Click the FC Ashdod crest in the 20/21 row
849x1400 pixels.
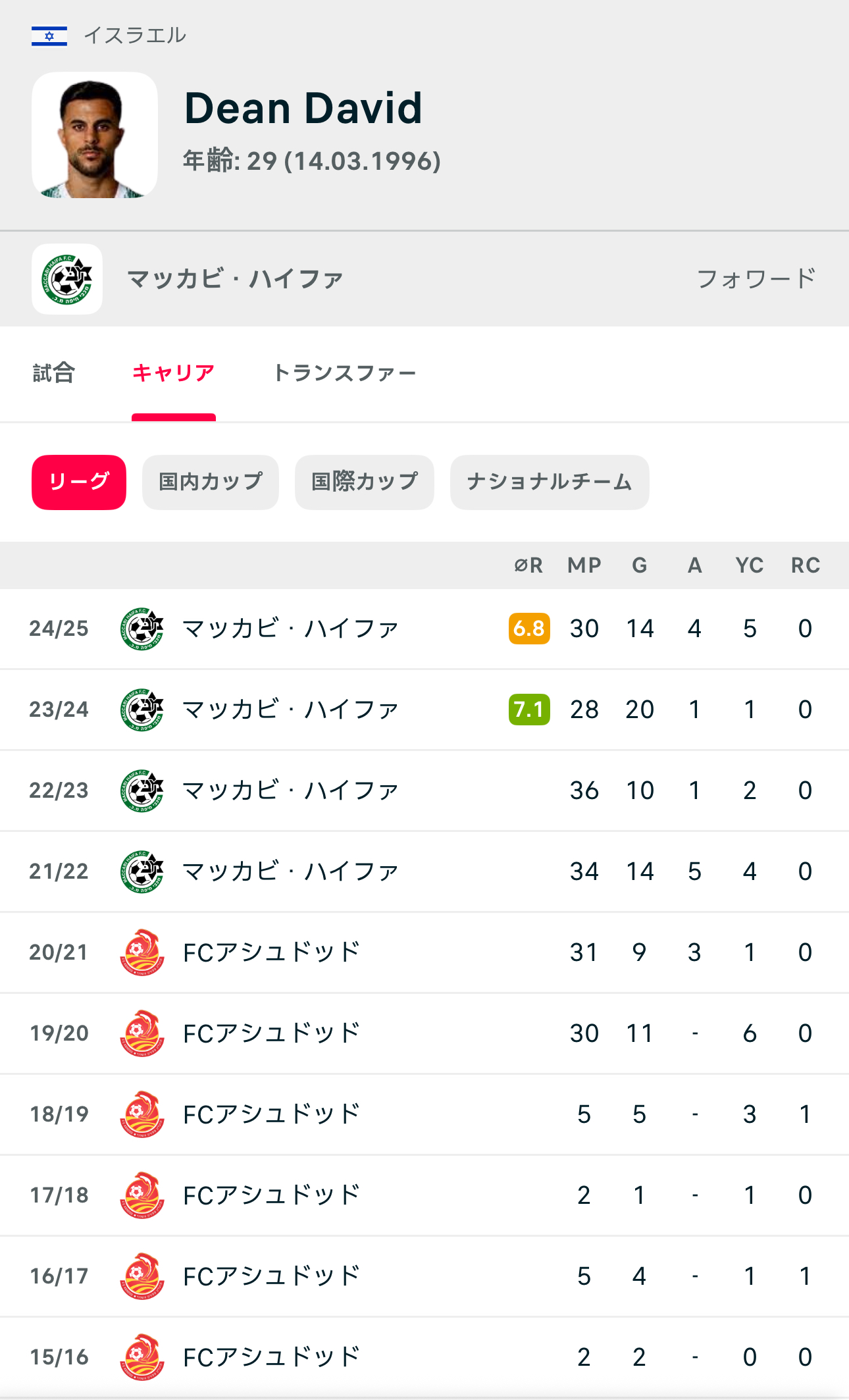tap(142, 952)
